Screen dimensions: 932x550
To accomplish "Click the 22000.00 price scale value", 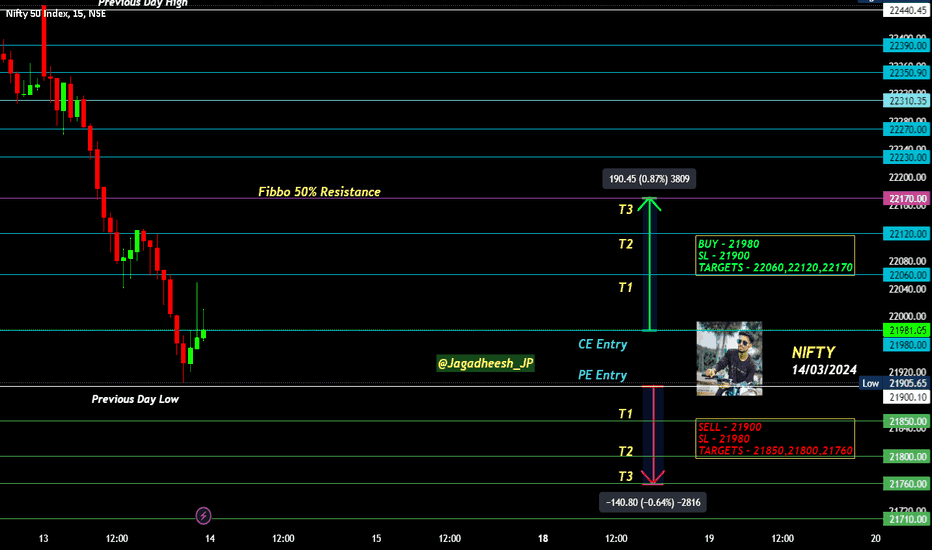I will tap(907, 316).
